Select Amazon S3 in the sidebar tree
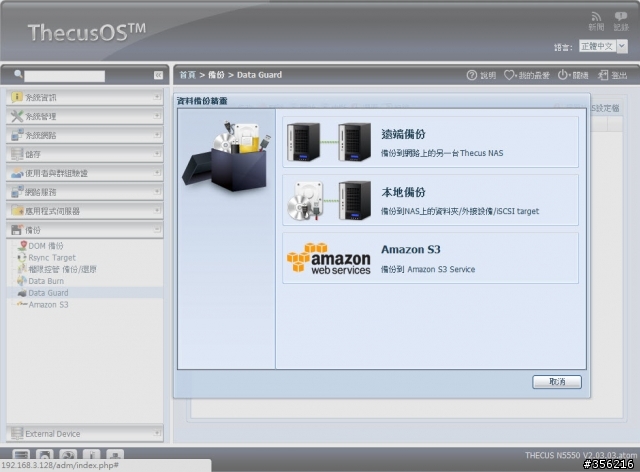640x472 pixels. 48,305
